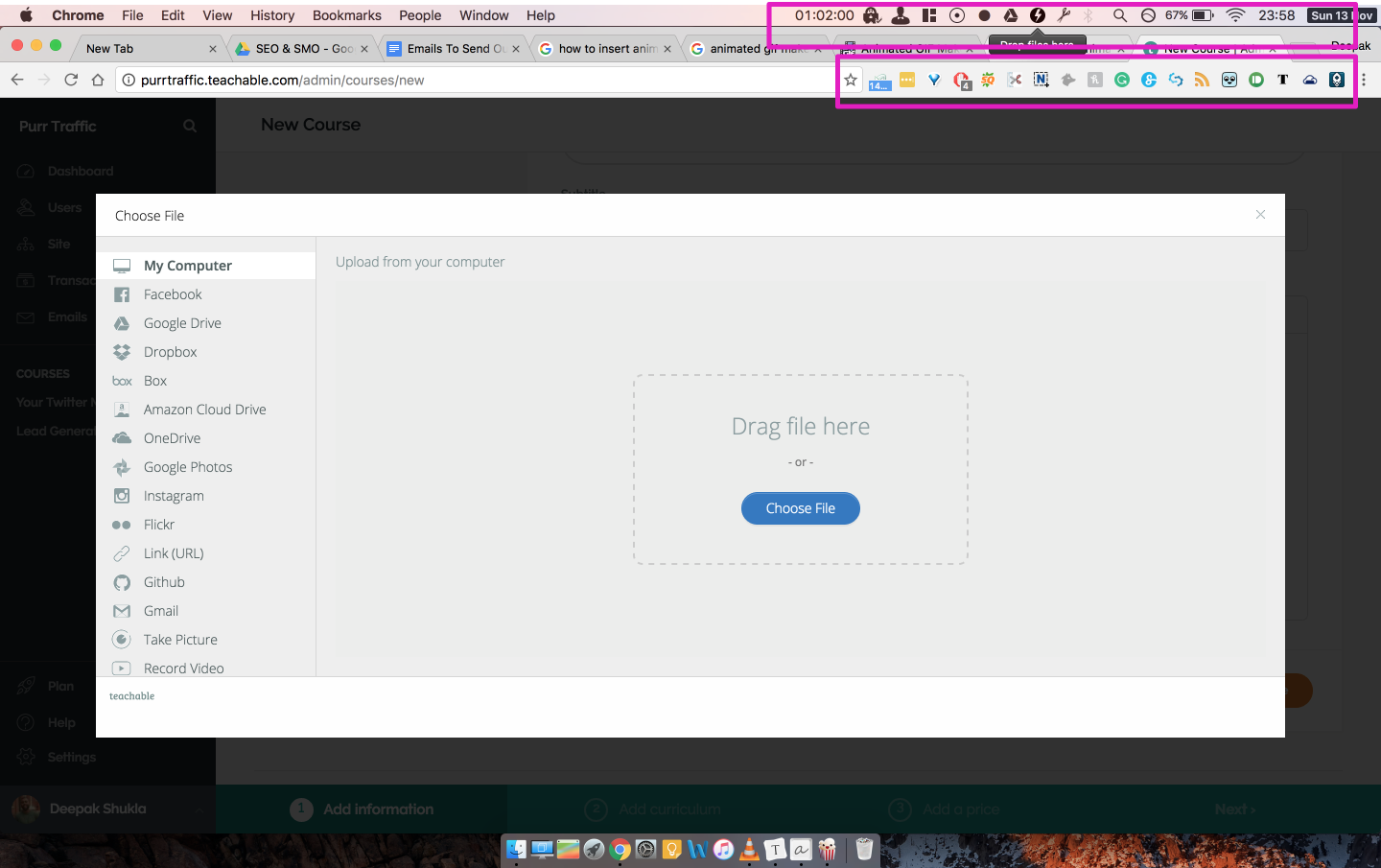This screenshot has width=1381, height=868.
Task: Open the Apple menu
Action: tap(26, 15)
